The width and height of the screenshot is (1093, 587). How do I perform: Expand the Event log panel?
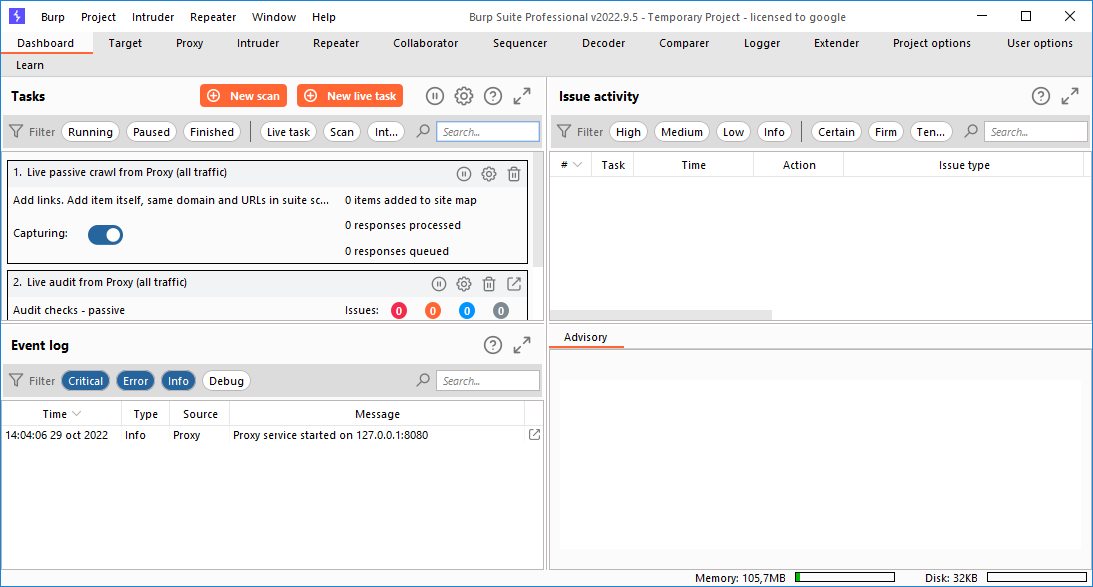(522, 345)
